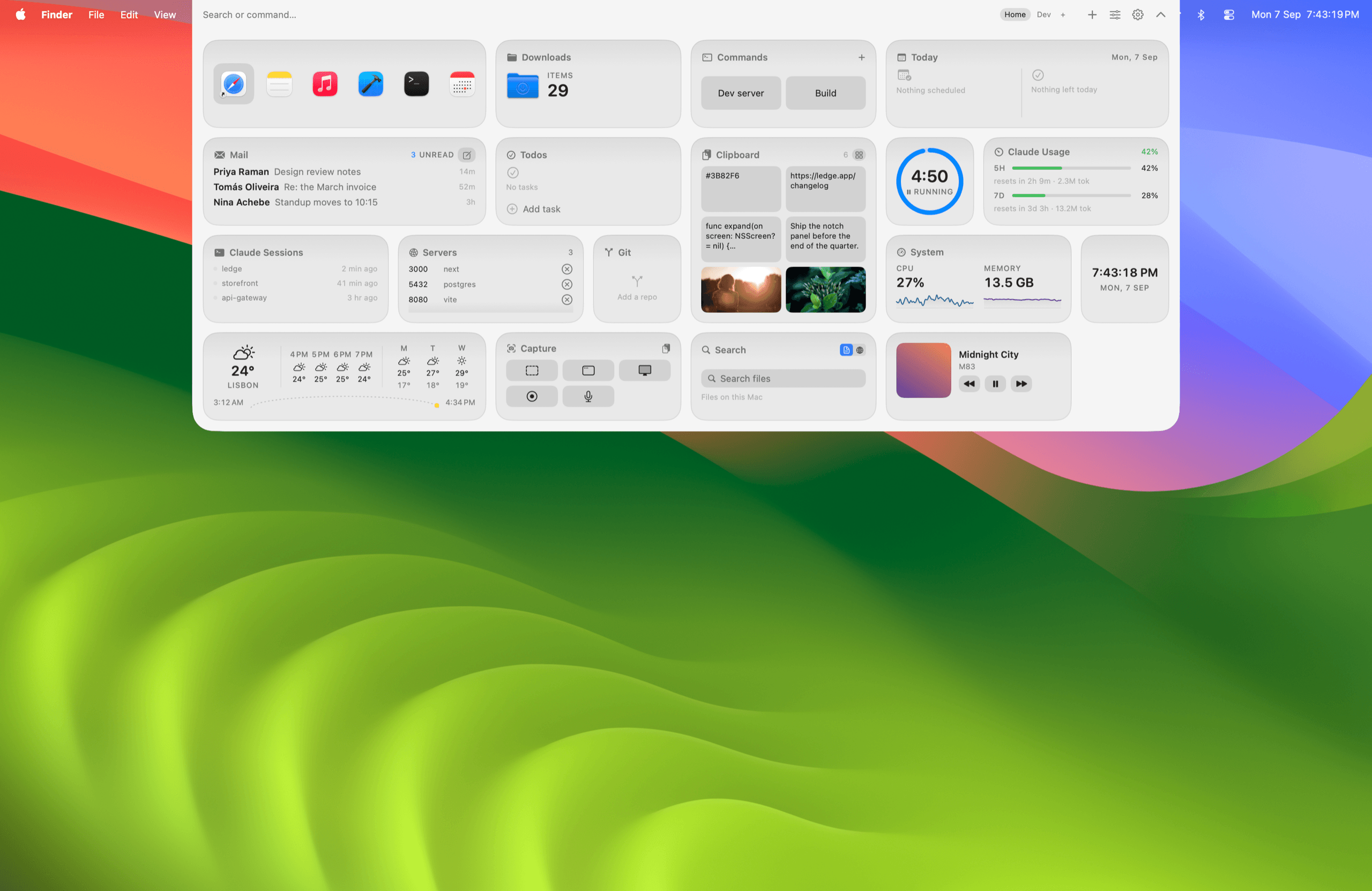Open Tomás Oliveira's March invoice email
The height and width of the screenshot is (891, 1372).
[344, 187]
